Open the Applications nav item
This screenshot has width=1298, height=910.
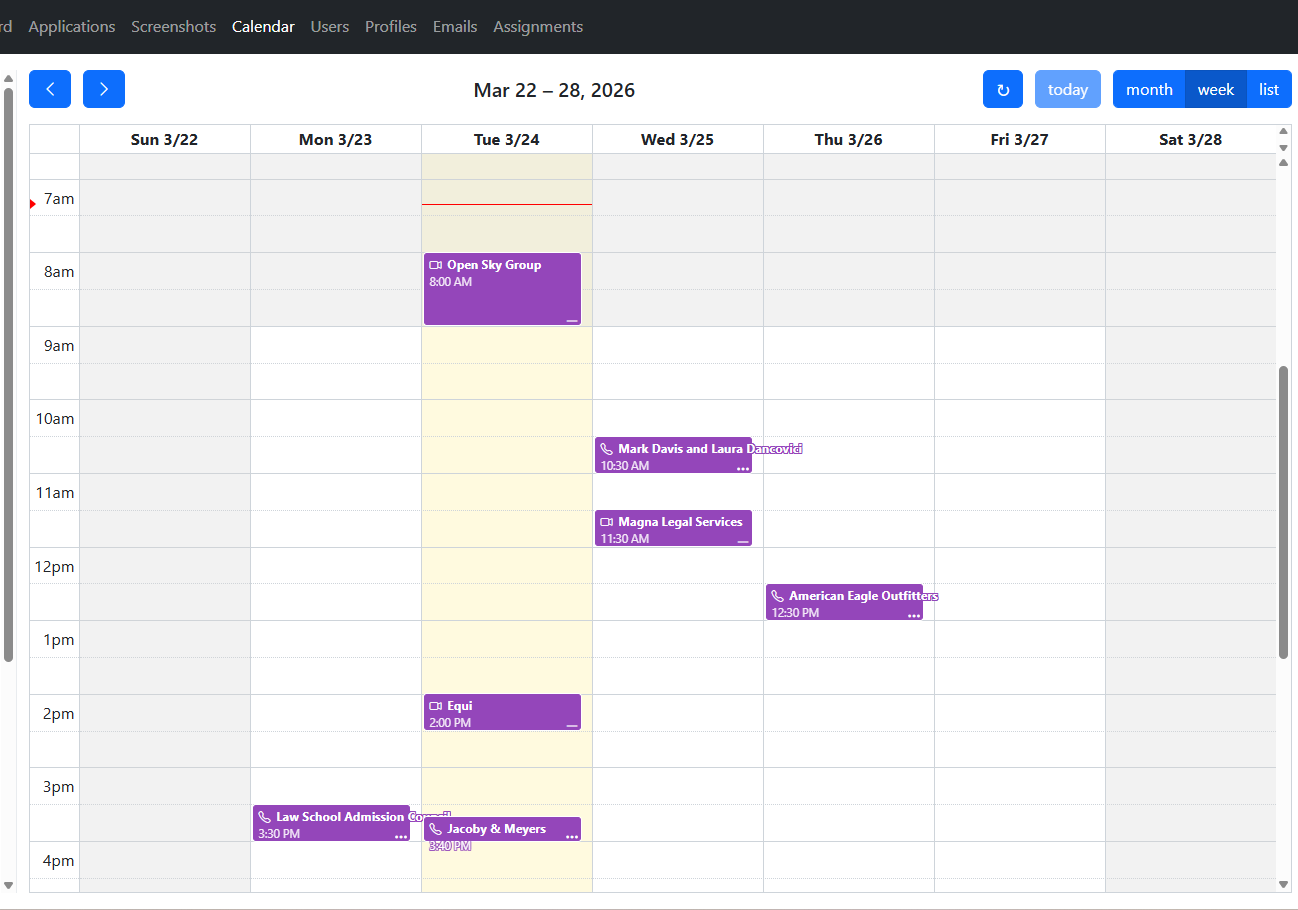click(x=72, y=27)
